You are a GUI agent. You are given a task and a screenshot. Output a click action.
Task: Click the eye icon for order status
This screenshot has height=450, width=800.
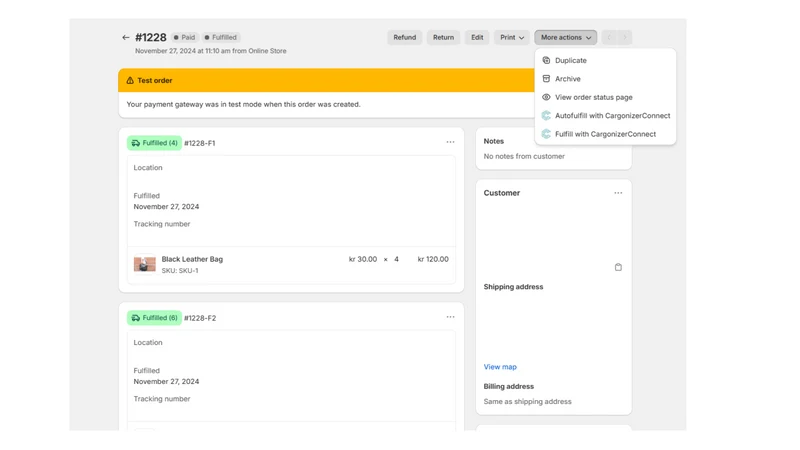click(546, 97)
